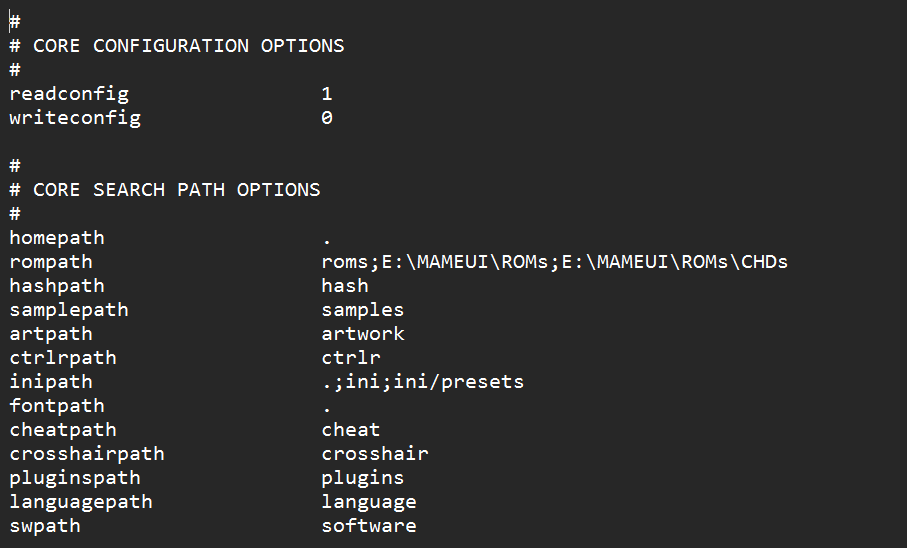The width and height of the screenshot is (907, 548).
Task: Click the homepath option name
Action: tap(57, 238)
